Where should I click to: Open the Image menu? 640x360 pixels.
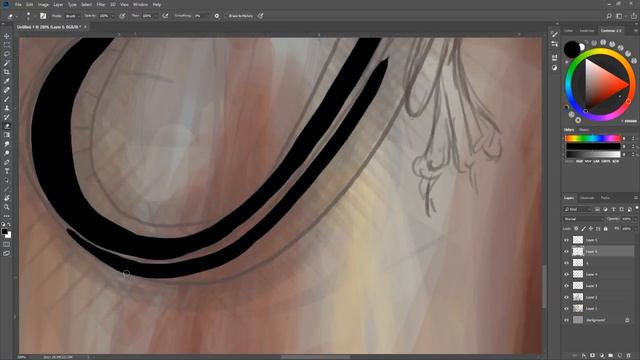click(x=43, y=4)
